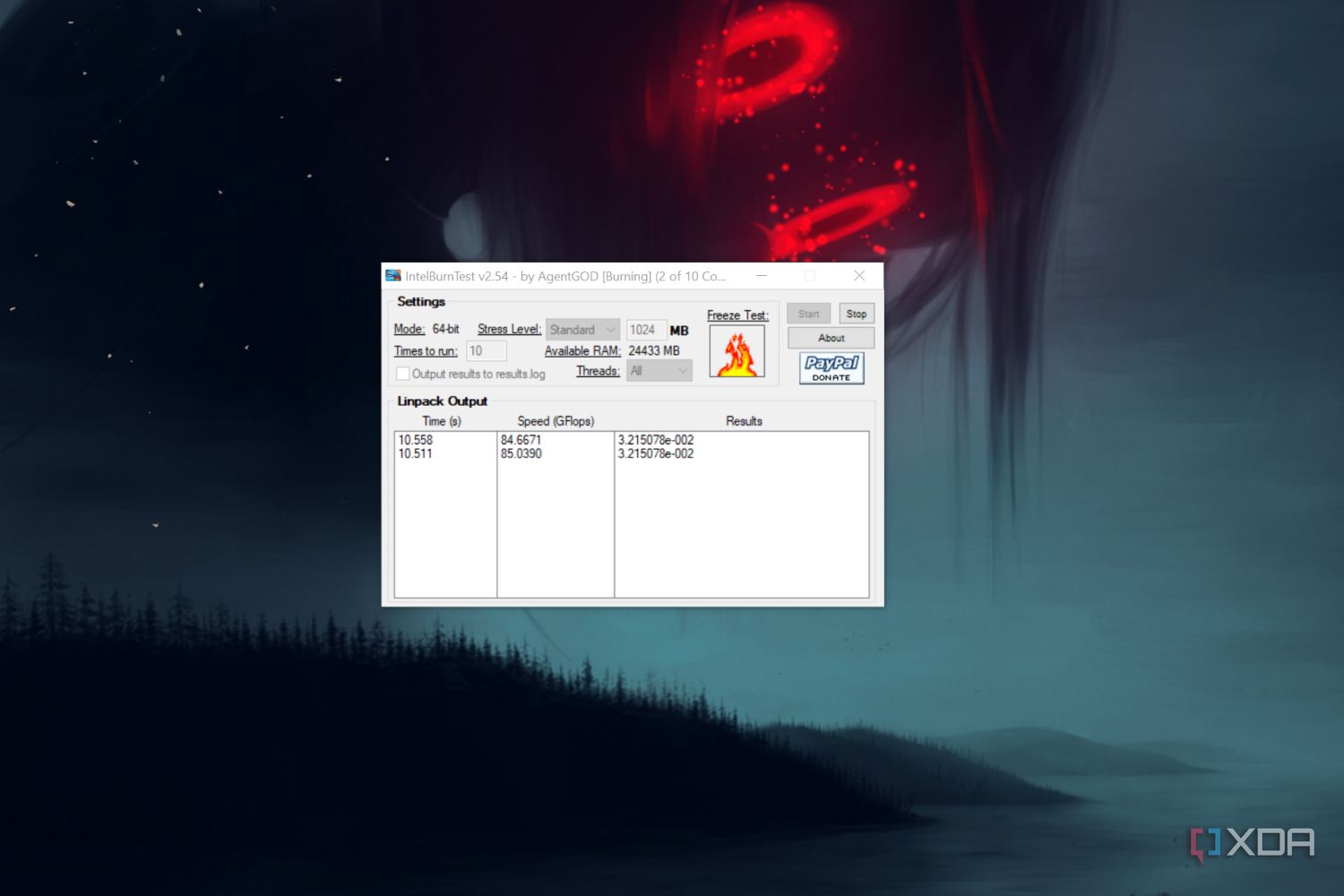Click the PayPal Donate icon

tap(830, 368)
